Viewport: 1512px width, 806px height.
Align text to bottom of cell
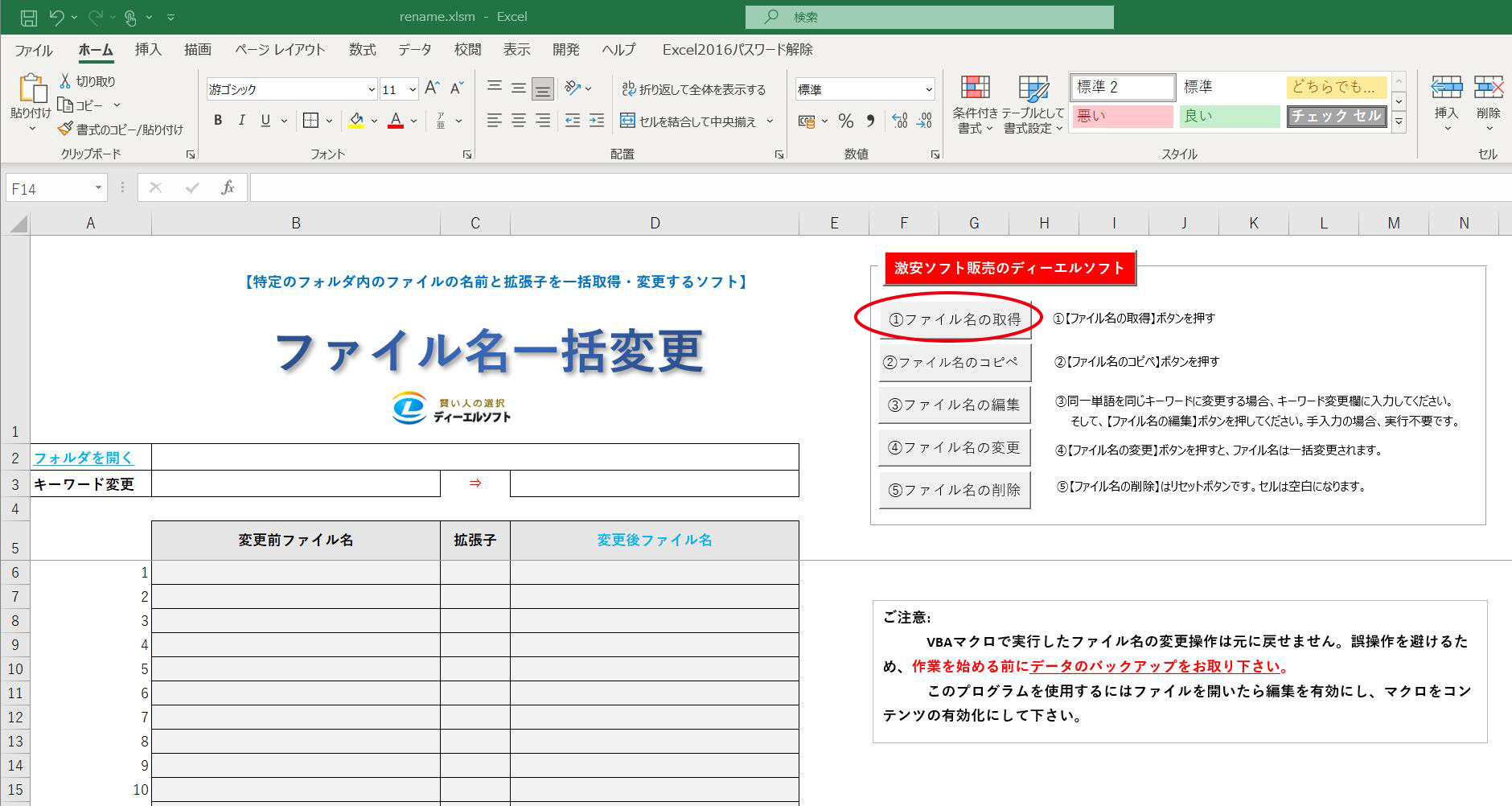[x=543, y=88]
